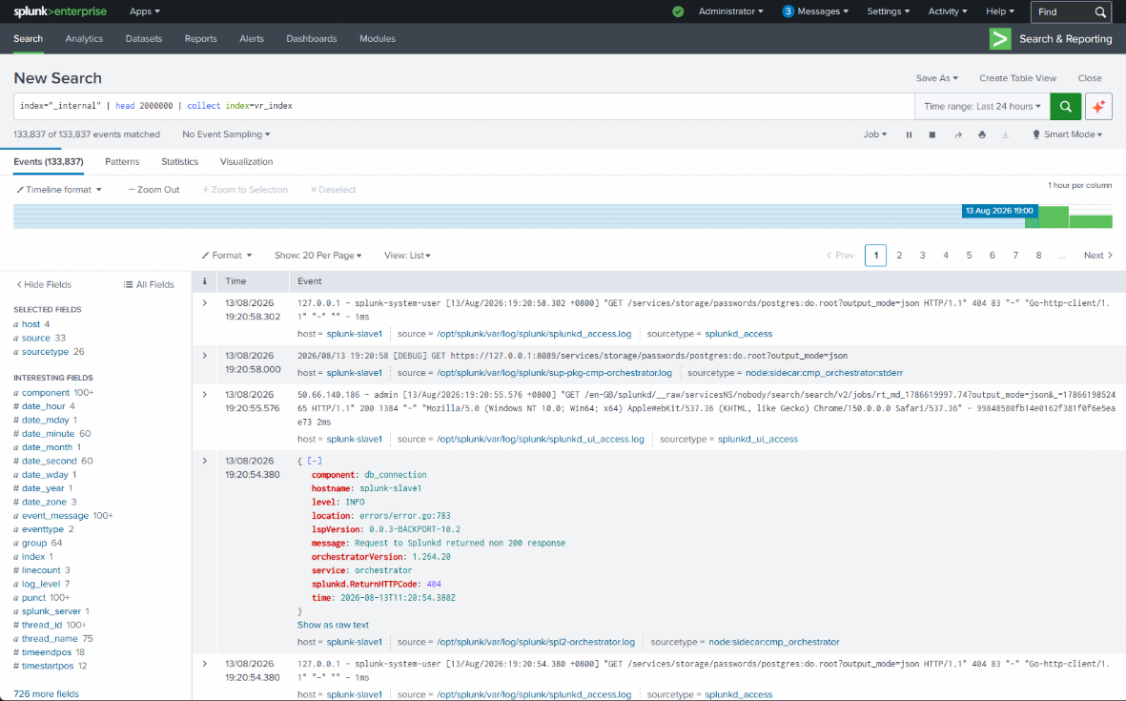This screenshot has width=1126, height=701.
Task: Expand the 19:20:54.380 JSON event row
Action: pos(205,461)
